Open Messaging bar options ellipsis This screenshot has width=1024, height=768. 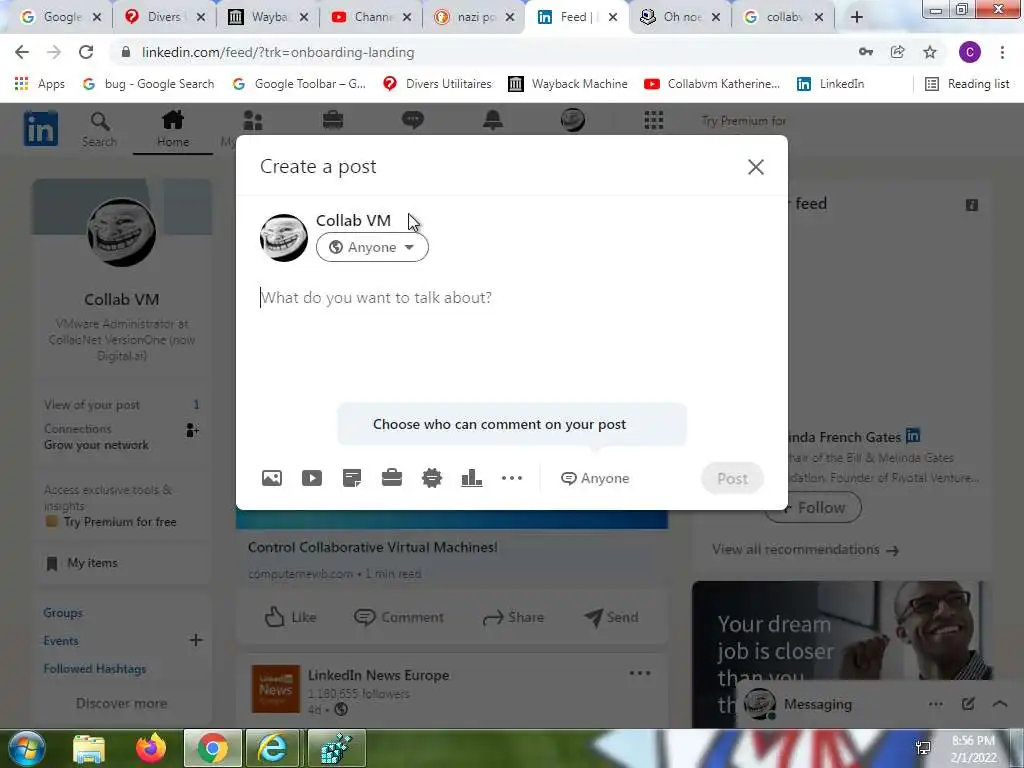click(x=936, y=704)
